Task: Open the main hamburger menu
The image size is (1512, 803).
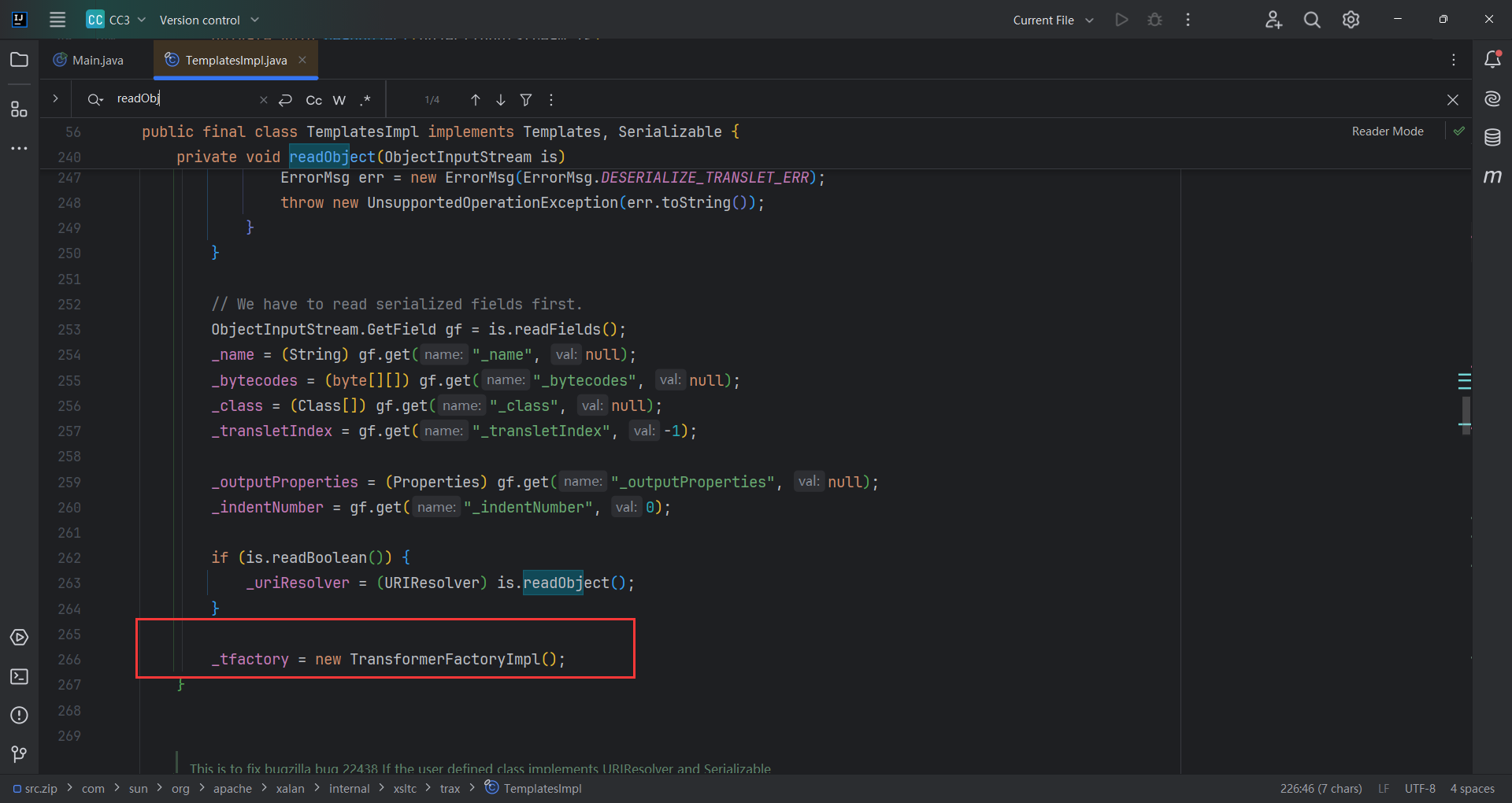Action: coord(57,20)
